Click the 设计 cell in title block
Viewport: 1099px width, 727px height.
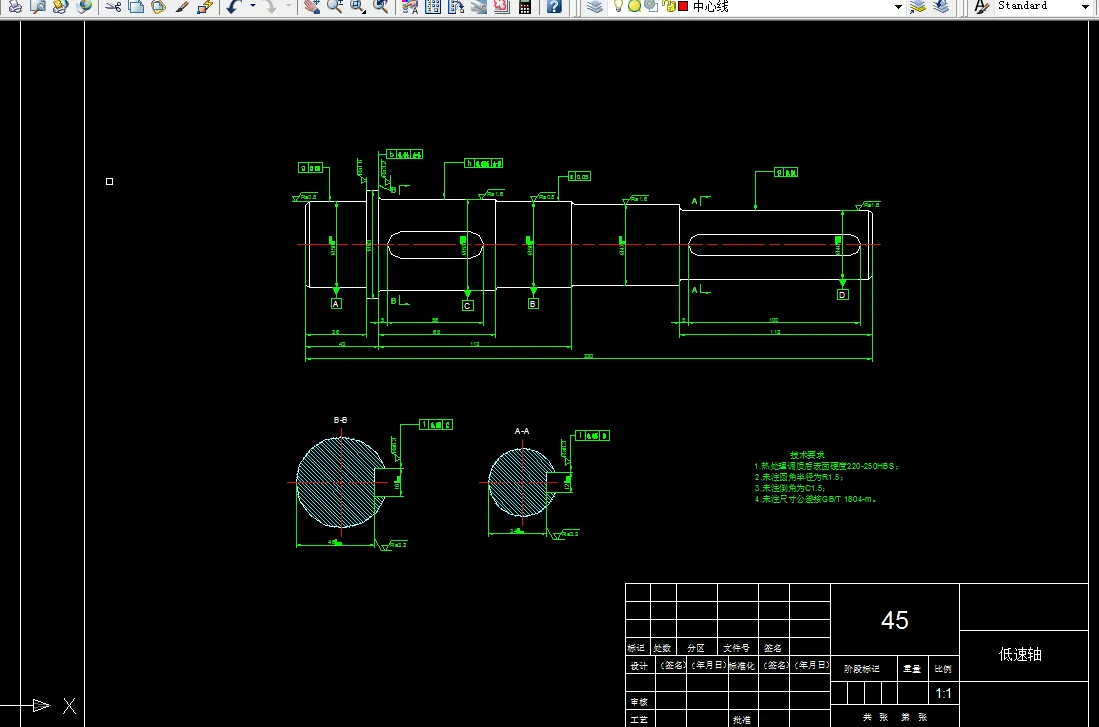pos(639,665)
